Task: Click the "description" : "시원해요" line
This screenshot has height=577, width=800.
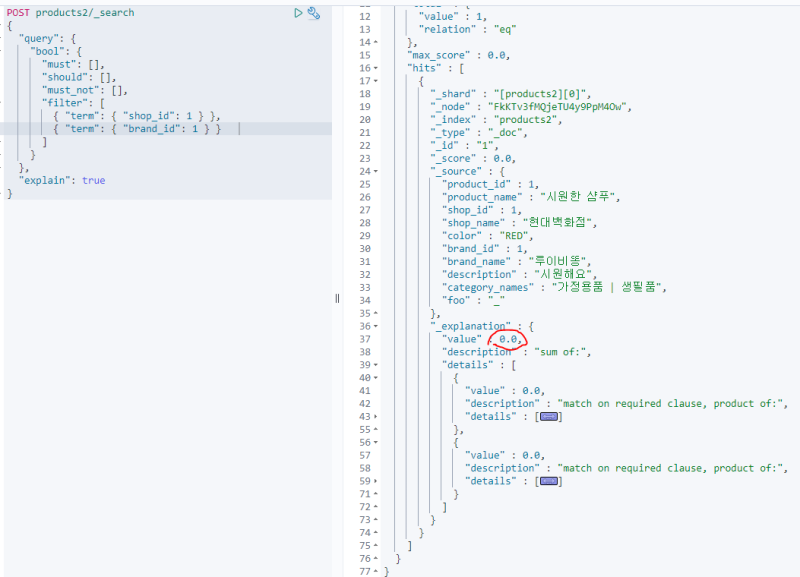Action: pos(519,274)
